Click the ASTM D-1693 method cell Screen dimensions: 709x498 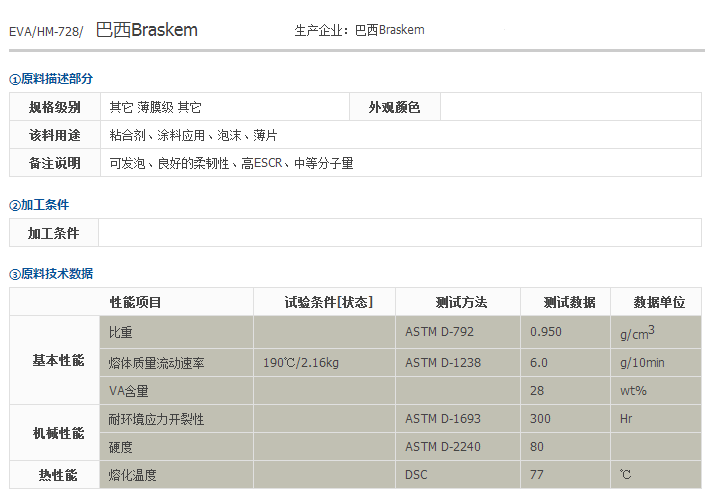[458, 419]
